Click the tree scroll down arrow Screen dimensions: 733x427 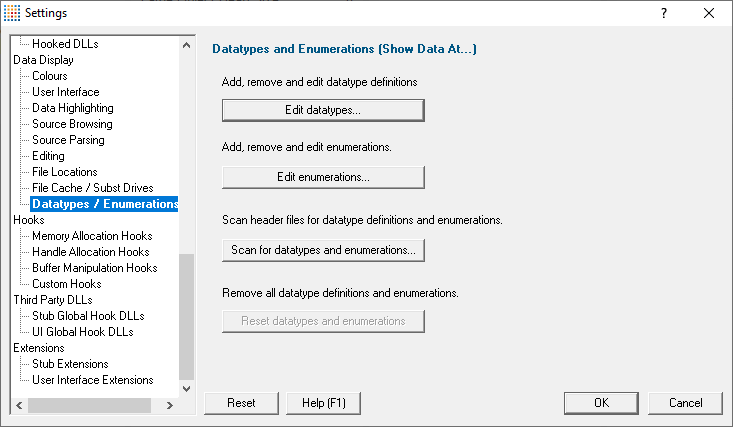pos(187,389)
